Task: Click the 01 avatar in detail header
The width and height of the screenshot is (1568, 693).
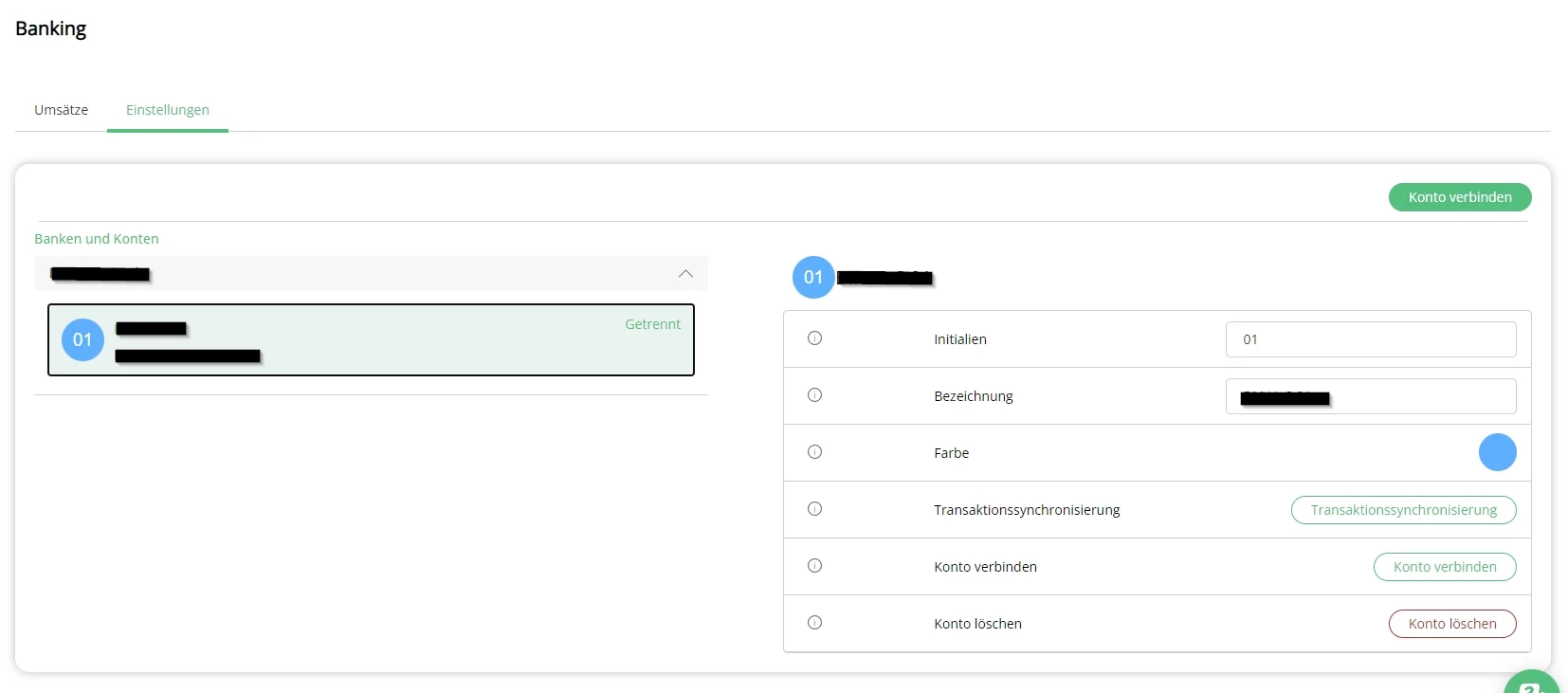Action: pyautogui.click(x=813, y=277)
